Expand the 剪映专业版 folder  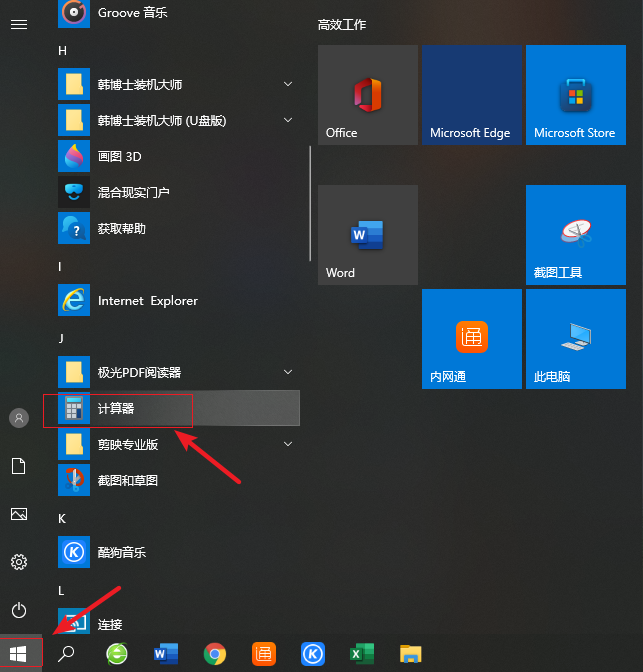coord(288,444)
